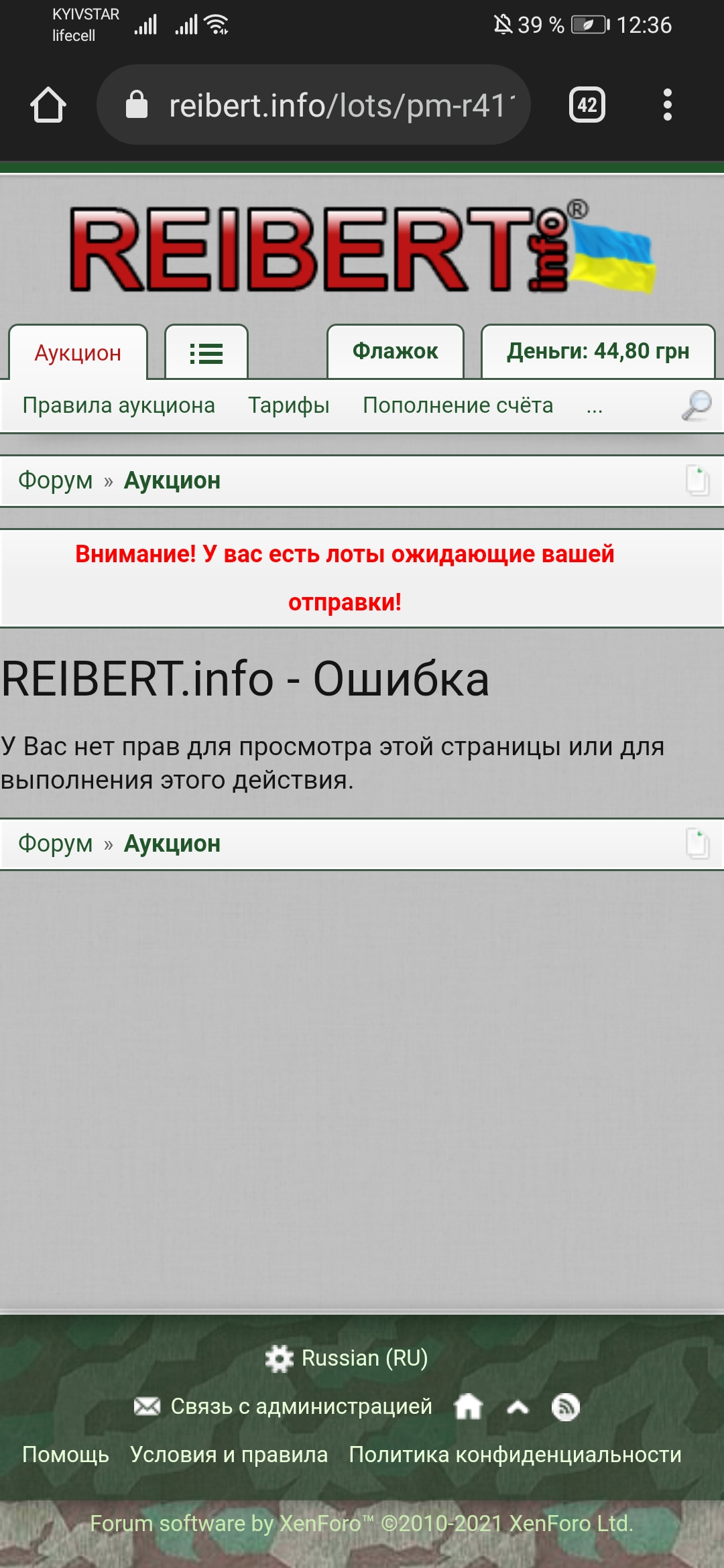The image size is (724, 1568).
Task: Open the Деньги: 44,80 грн balance tab
Action: coord(598,351)
